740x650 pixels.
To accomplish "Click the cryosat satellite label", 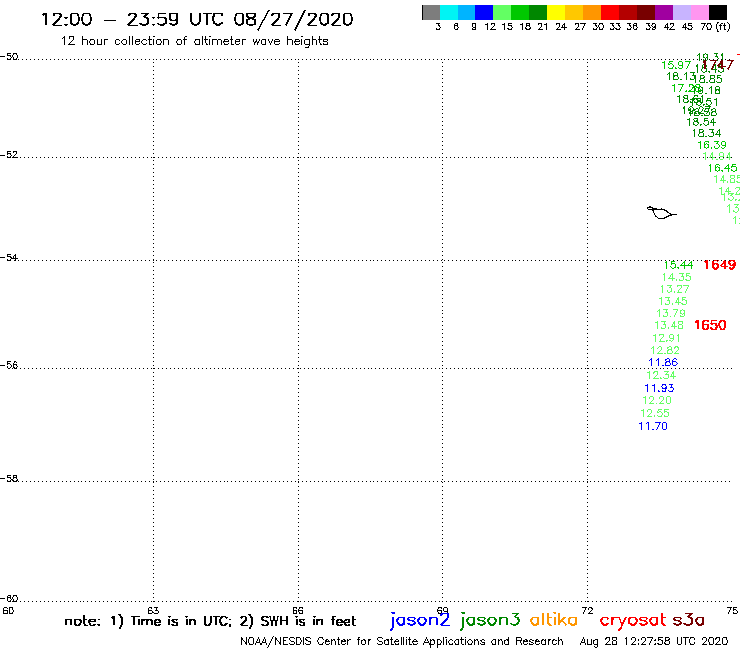I will point(633,621).
